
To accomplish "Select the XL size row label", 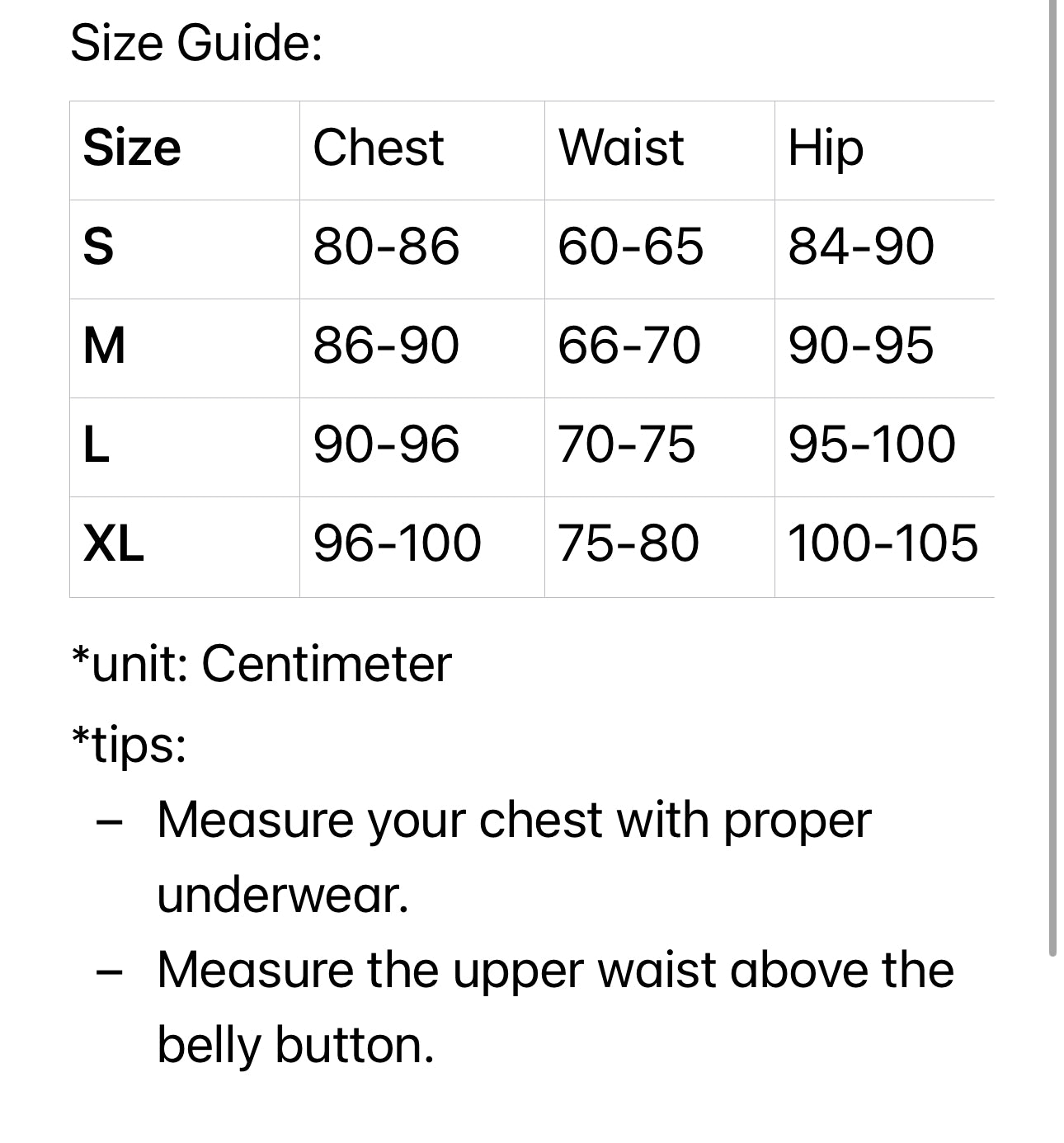I will click(x=114, y=544).
